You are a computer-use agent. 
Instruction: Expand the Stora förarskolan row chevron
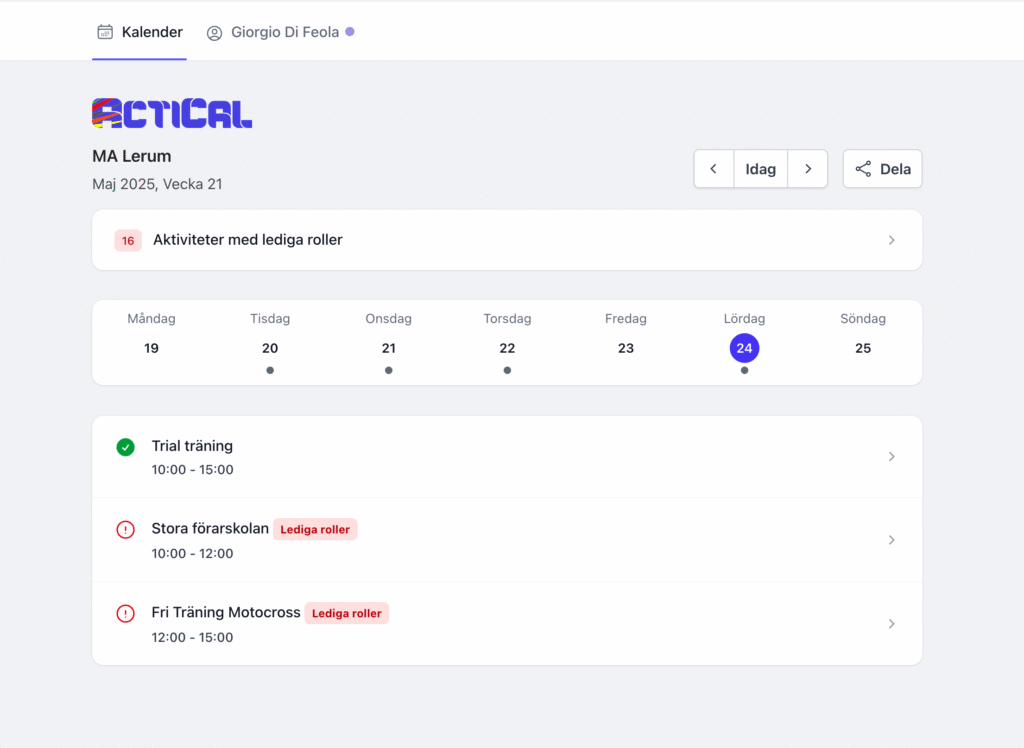[x=891, y=540]
